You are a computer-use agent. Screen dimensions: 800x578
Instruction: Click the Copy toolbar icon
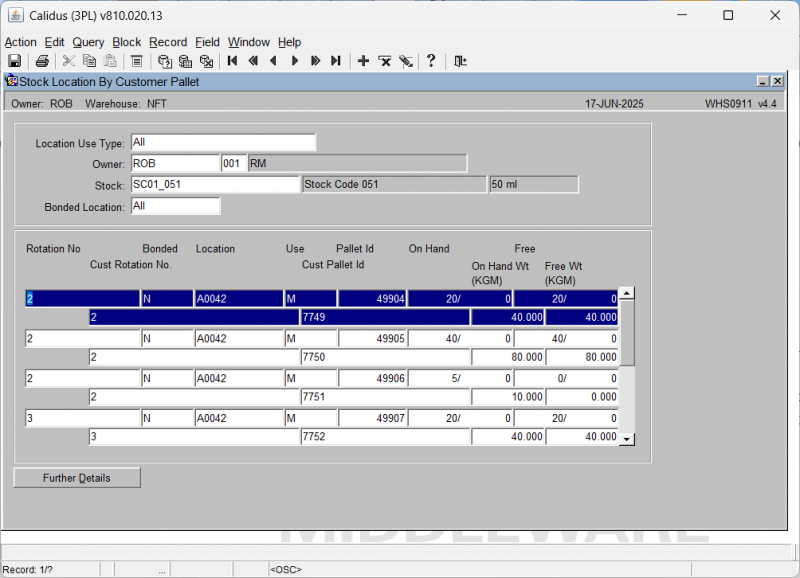pyautogui.click(x=89, y=61)
